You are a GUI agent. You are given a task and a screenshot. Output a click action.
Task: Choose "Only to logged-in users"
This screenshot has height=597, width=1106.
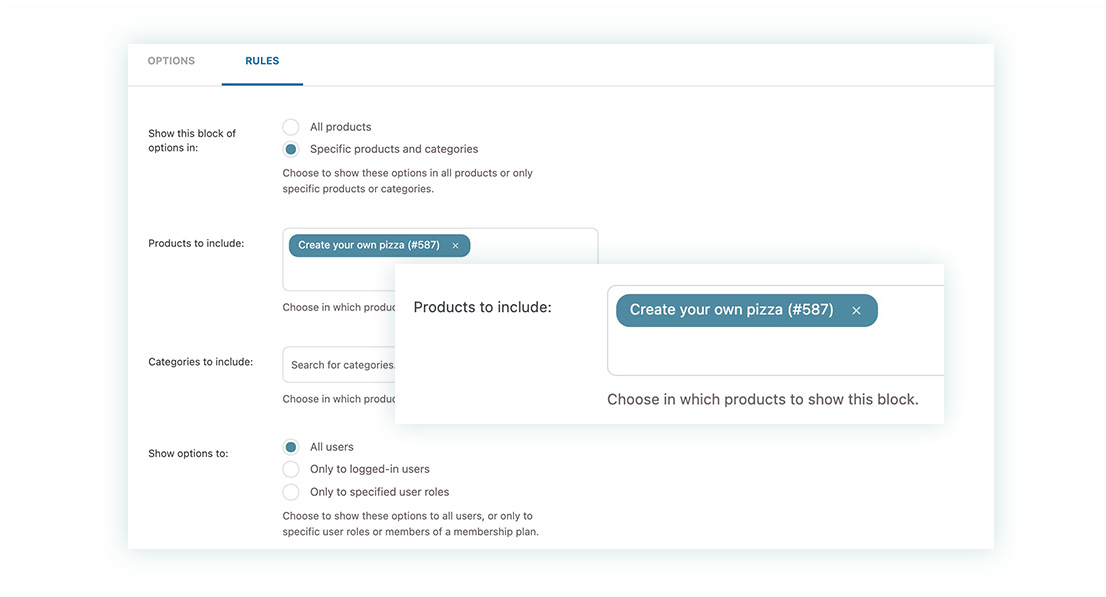(291, 469)
